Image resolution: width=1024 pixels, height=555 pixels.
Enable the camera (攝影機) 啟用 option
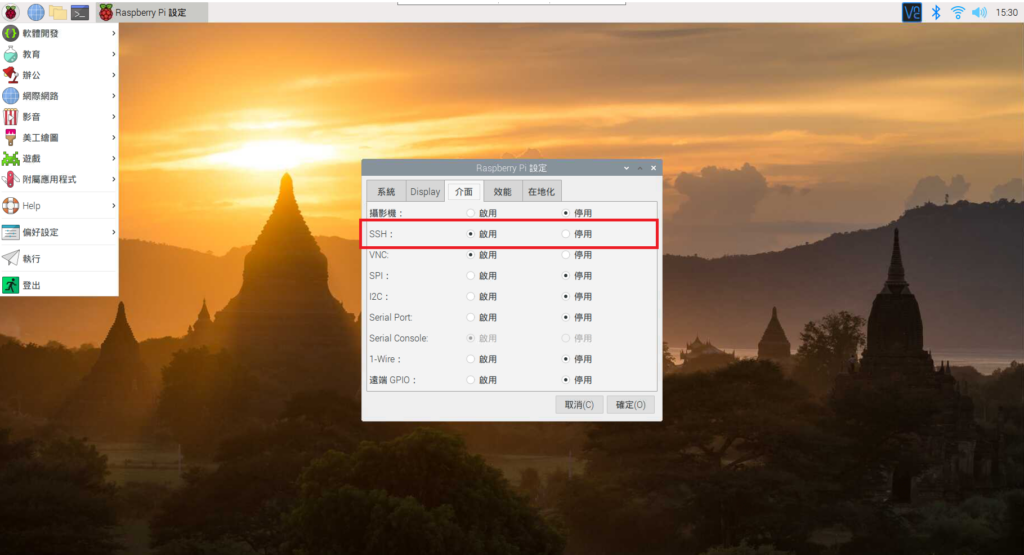click(472, 213)
